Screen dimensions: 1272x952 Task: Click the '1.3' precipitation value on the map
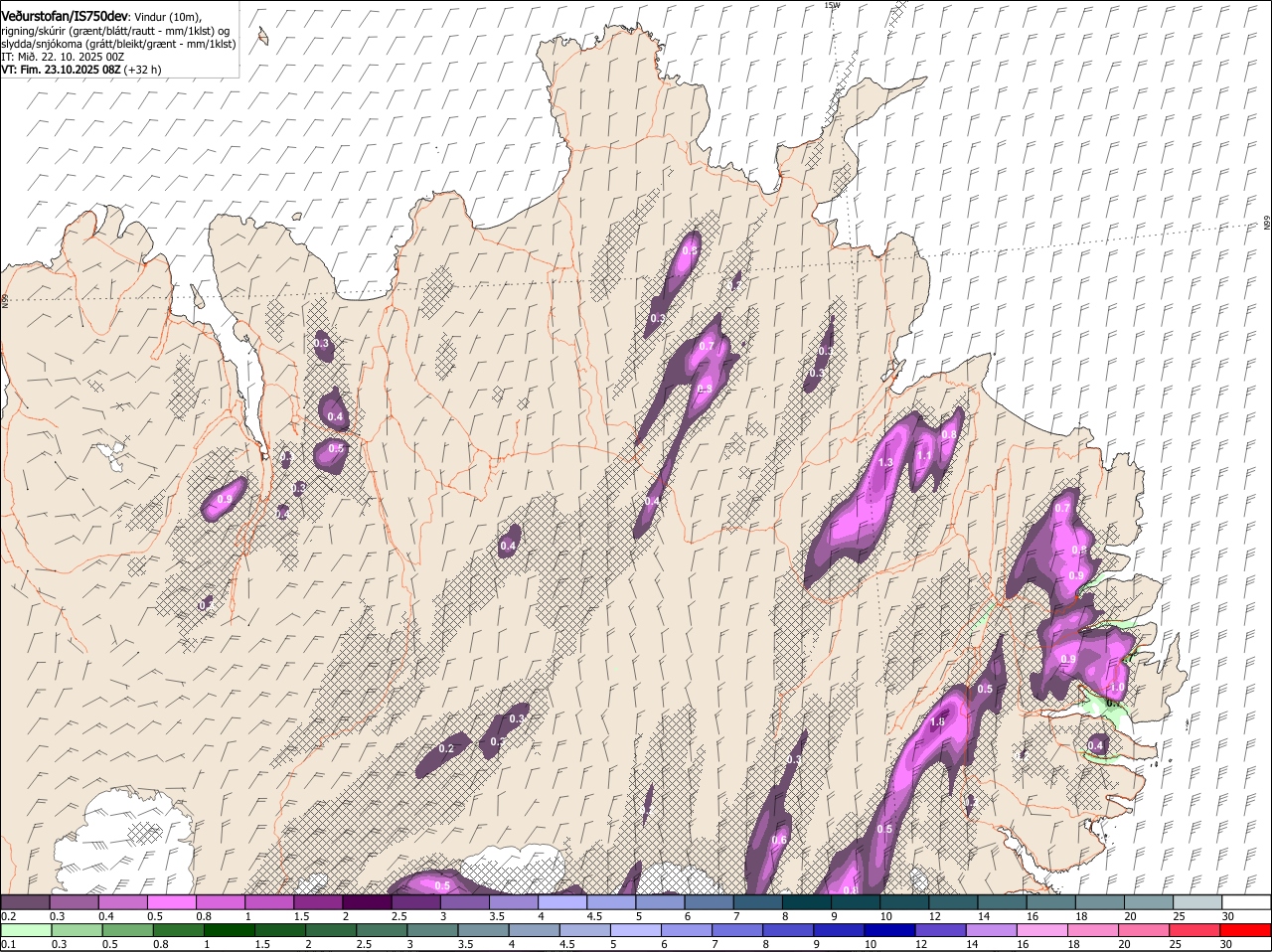(x=886, y=463)
